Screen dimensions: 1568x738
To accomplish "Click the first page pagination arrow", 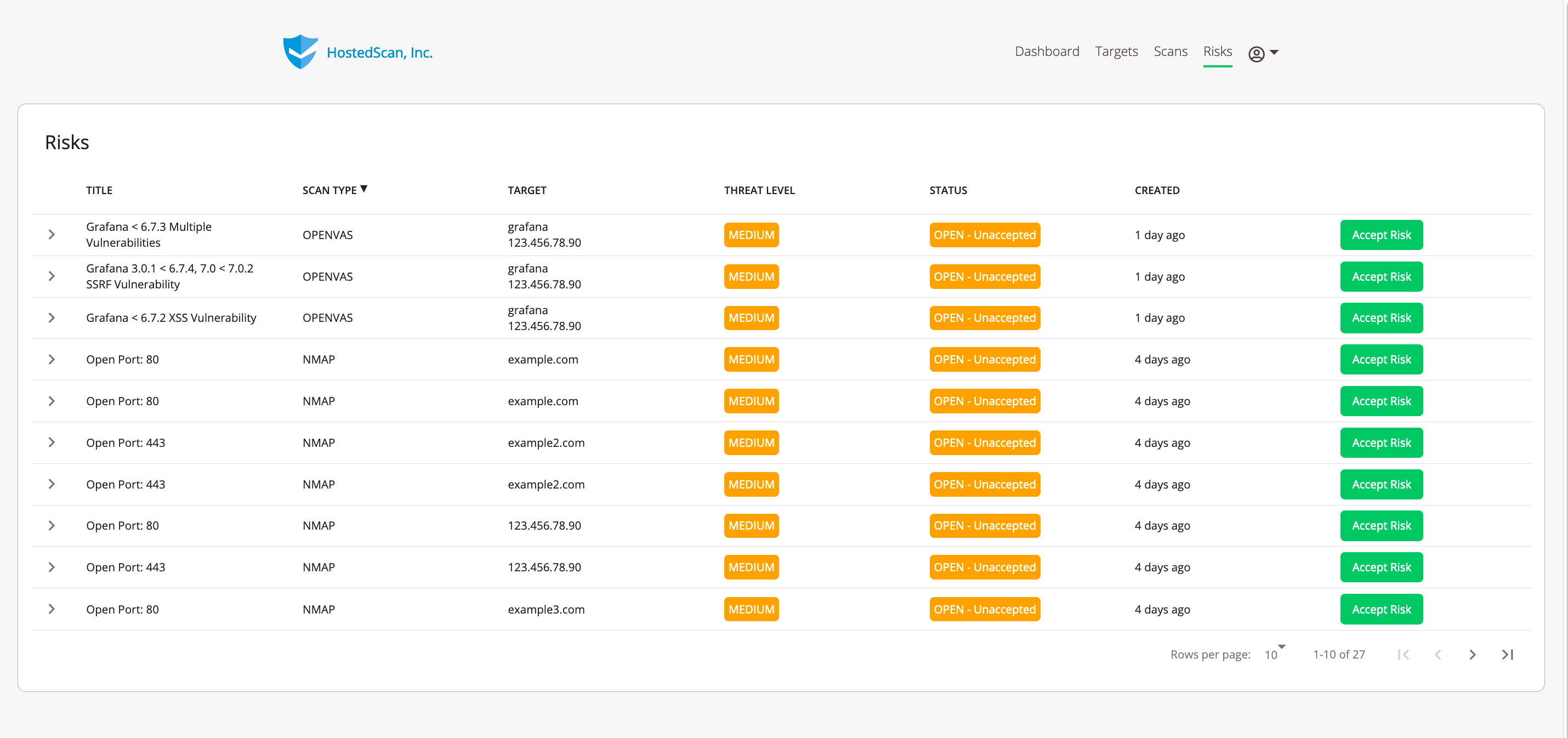I will [x=1403, y=655].
